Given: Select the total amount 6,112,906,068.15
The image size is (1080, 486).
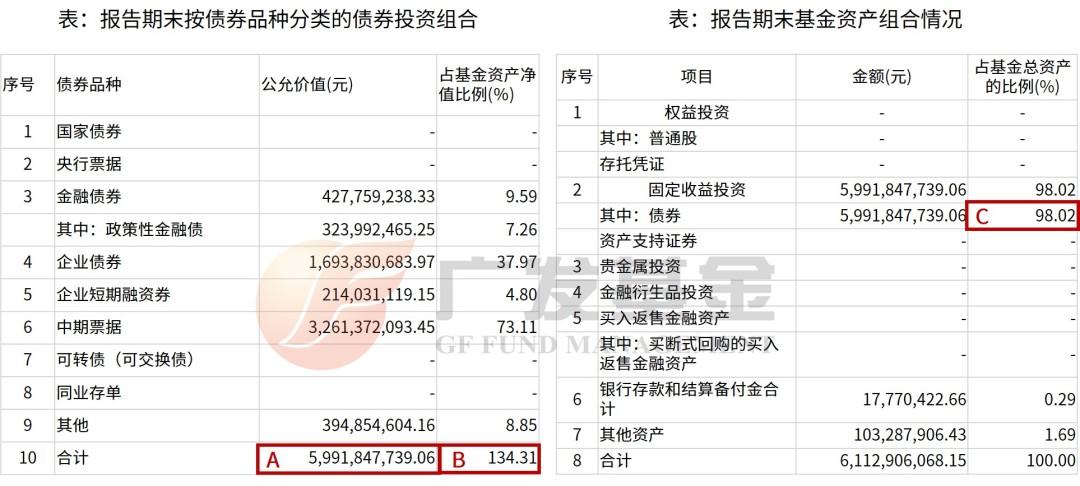Looking at the screenshot, I should 889,461.
